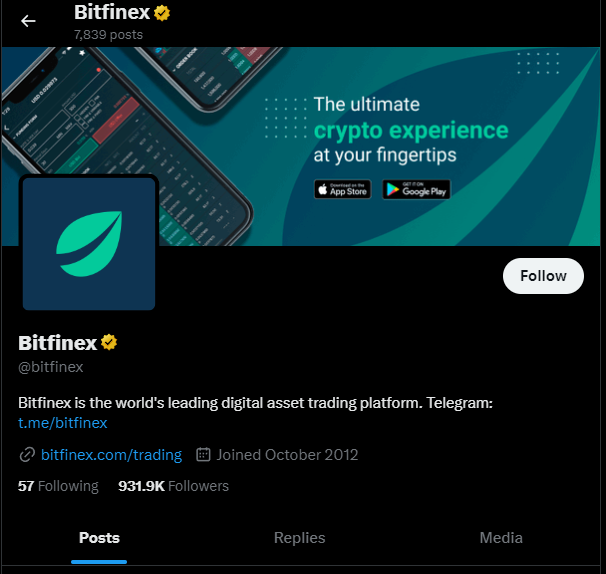View the 57 Following list
The width and height of the screenshot is (606, 574).
coord(58,486)
